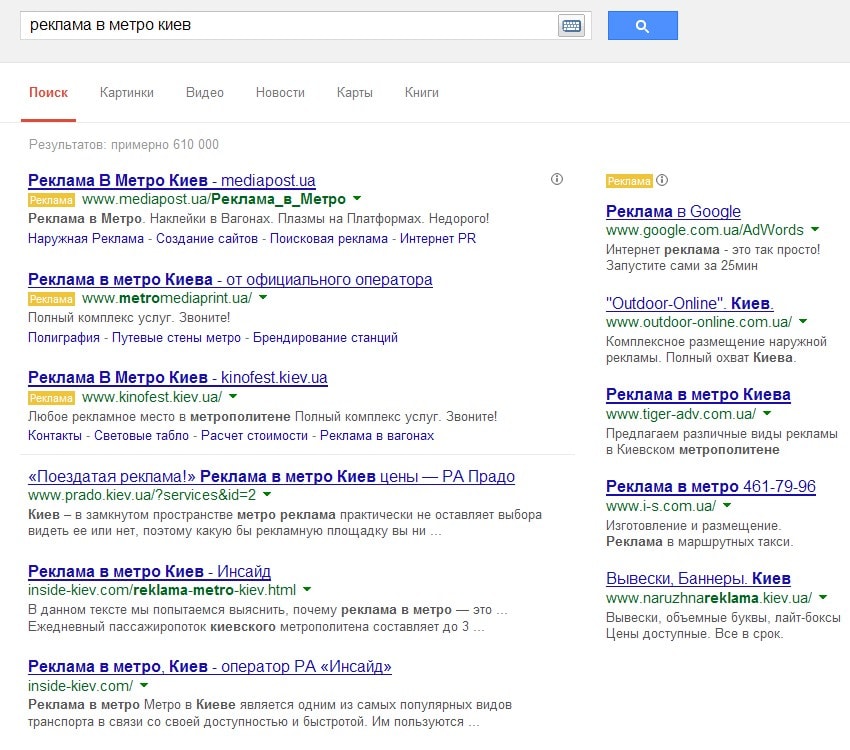Click the yellow Реклама badge beside kinofest.kiev.ua
The image size is (850, 750).
pyautogui.click(x=51, y=398)
